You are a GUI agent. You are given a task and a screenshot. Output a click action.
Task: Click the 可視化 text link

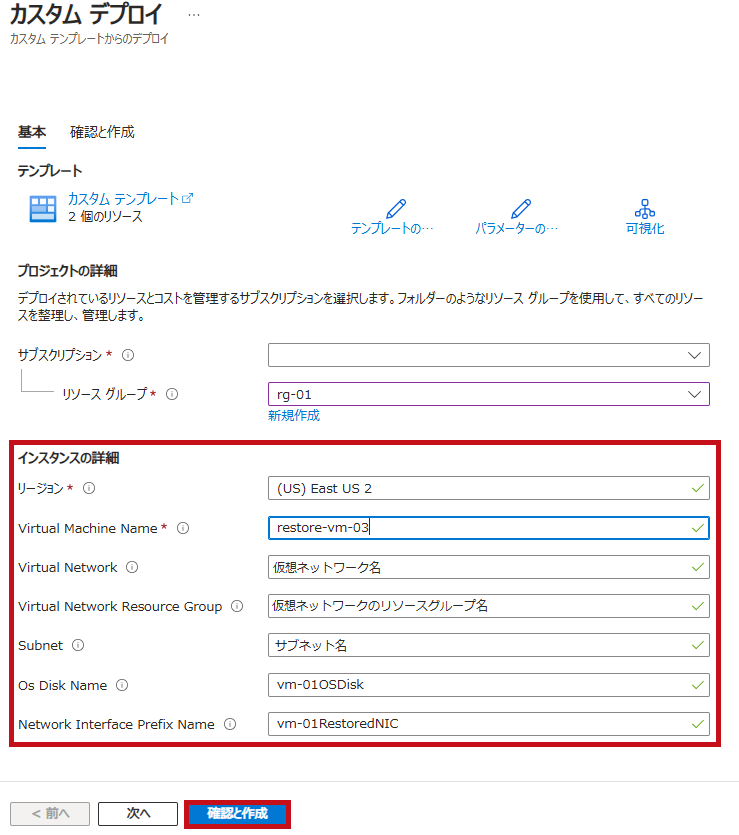point(645,228)
